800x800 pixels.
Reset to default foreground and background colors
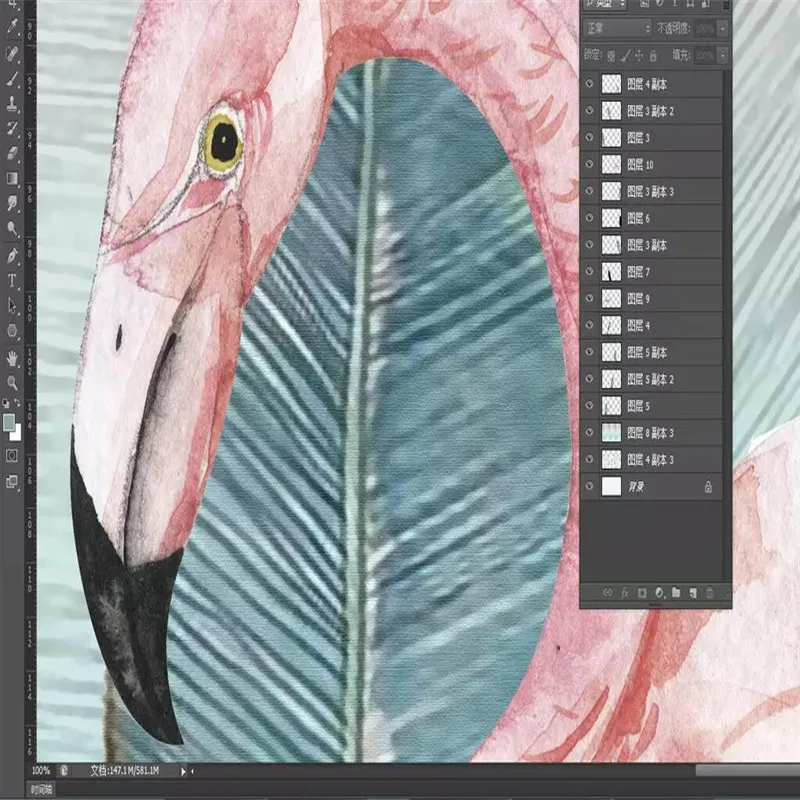(x=6, y=403)
